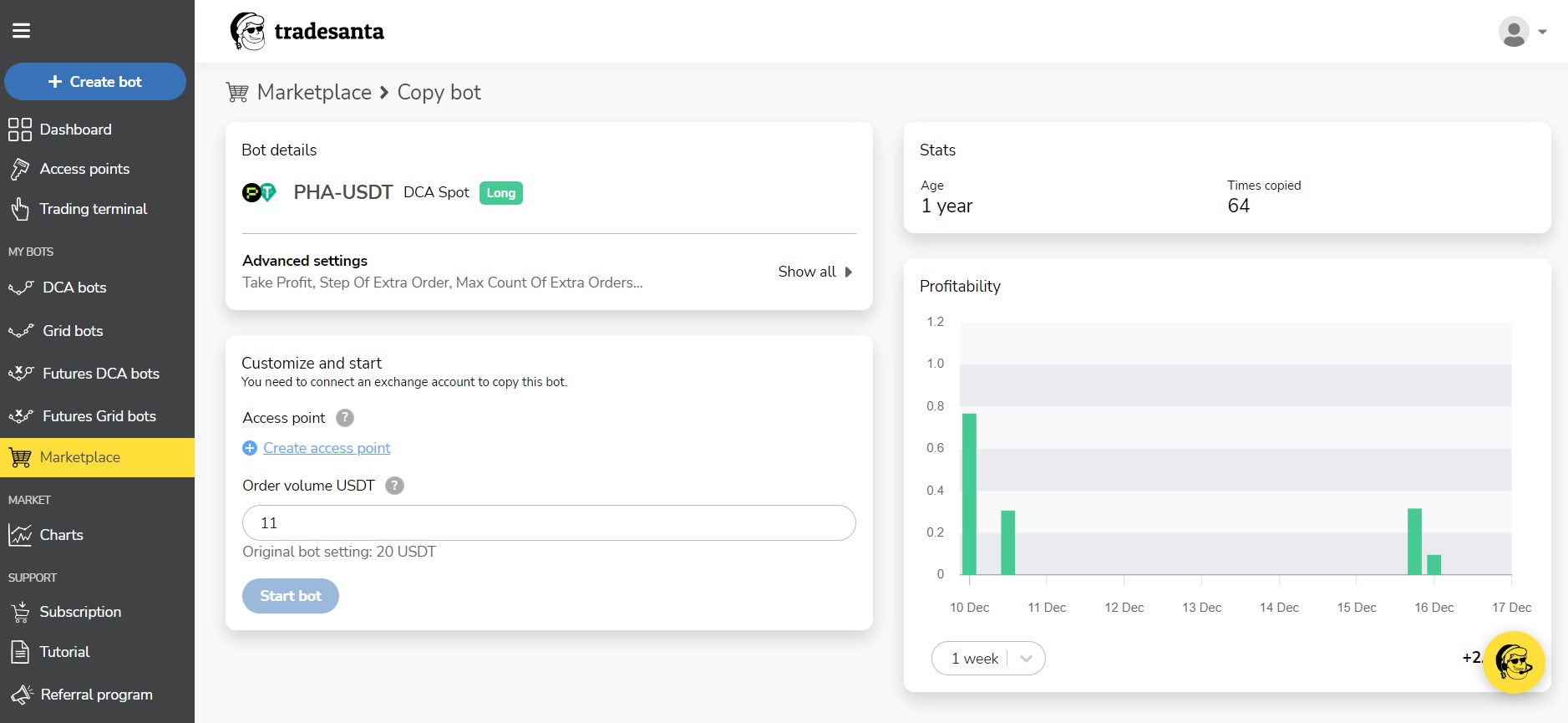Open Order volume USDT help icon
The image size is (1568, 723).
[394, 486]
